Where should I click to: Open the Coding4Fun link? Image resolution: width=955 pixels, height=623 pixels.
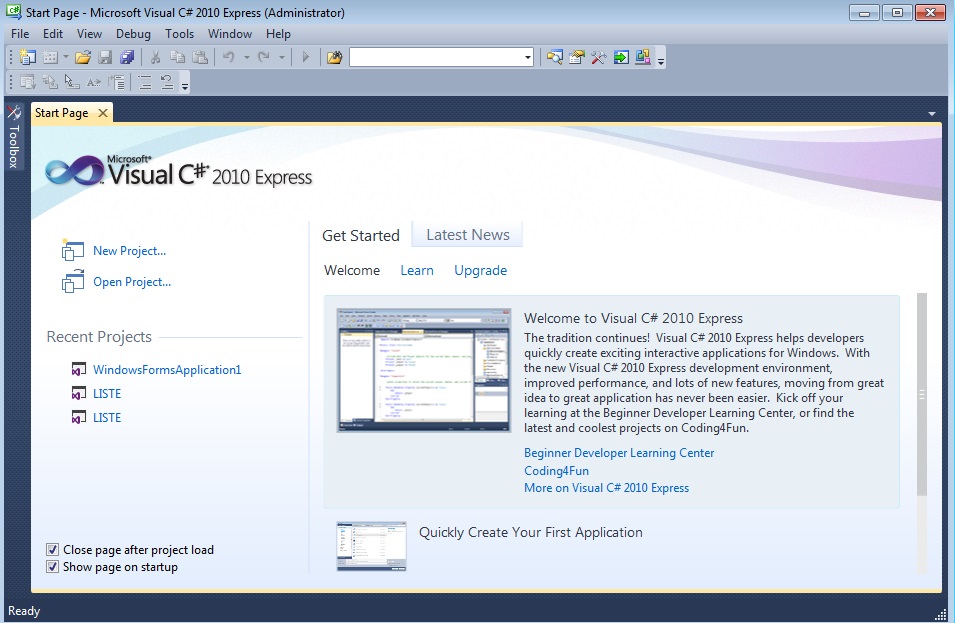pos(557,471)
